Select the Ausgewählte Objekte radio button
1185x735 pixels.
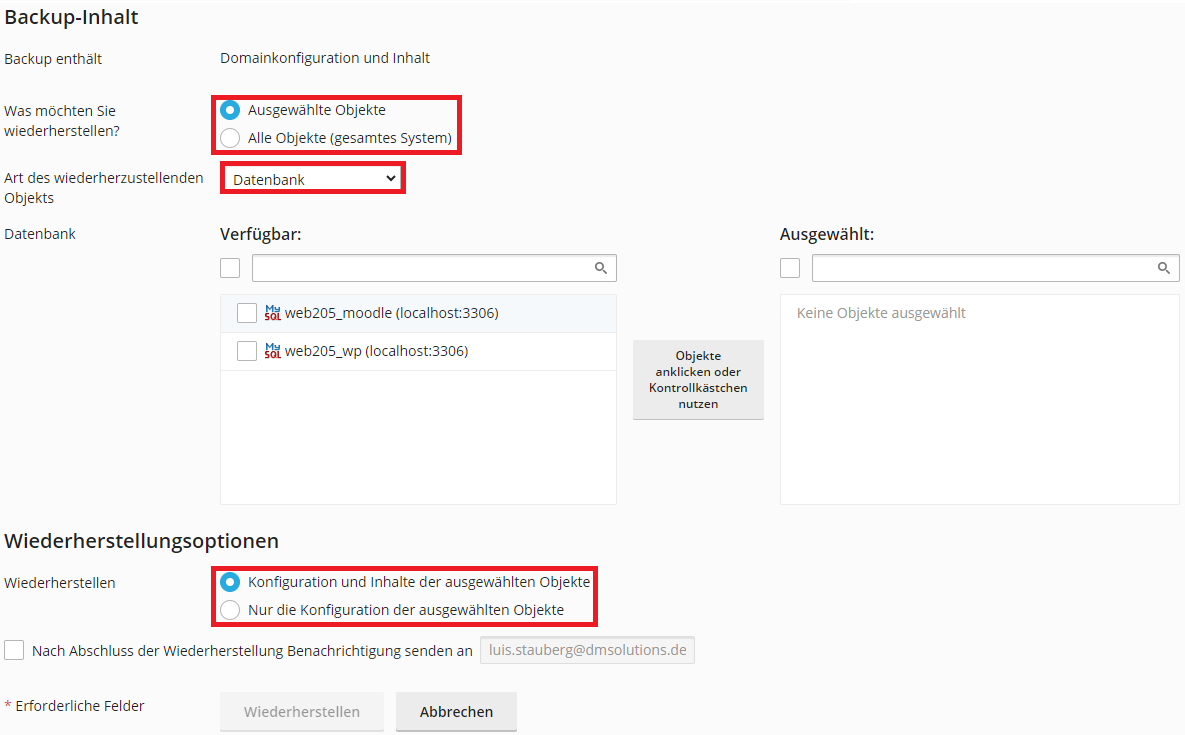coord(230,110)
